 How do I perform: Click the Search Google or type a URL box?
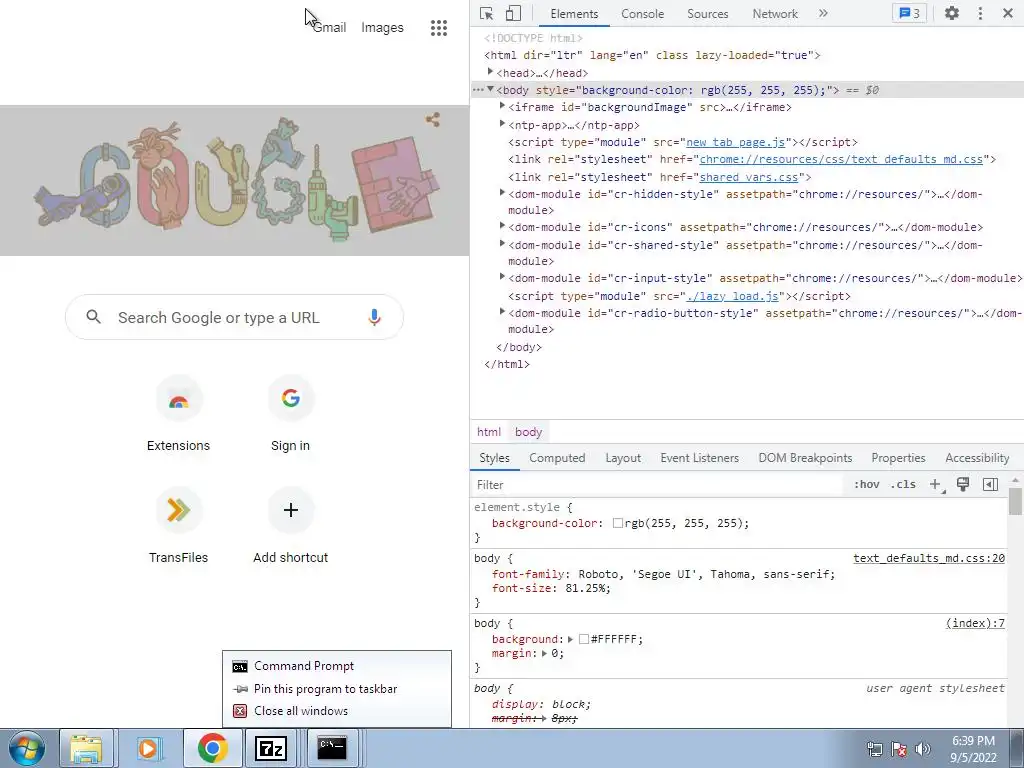(x=234, y=317)
